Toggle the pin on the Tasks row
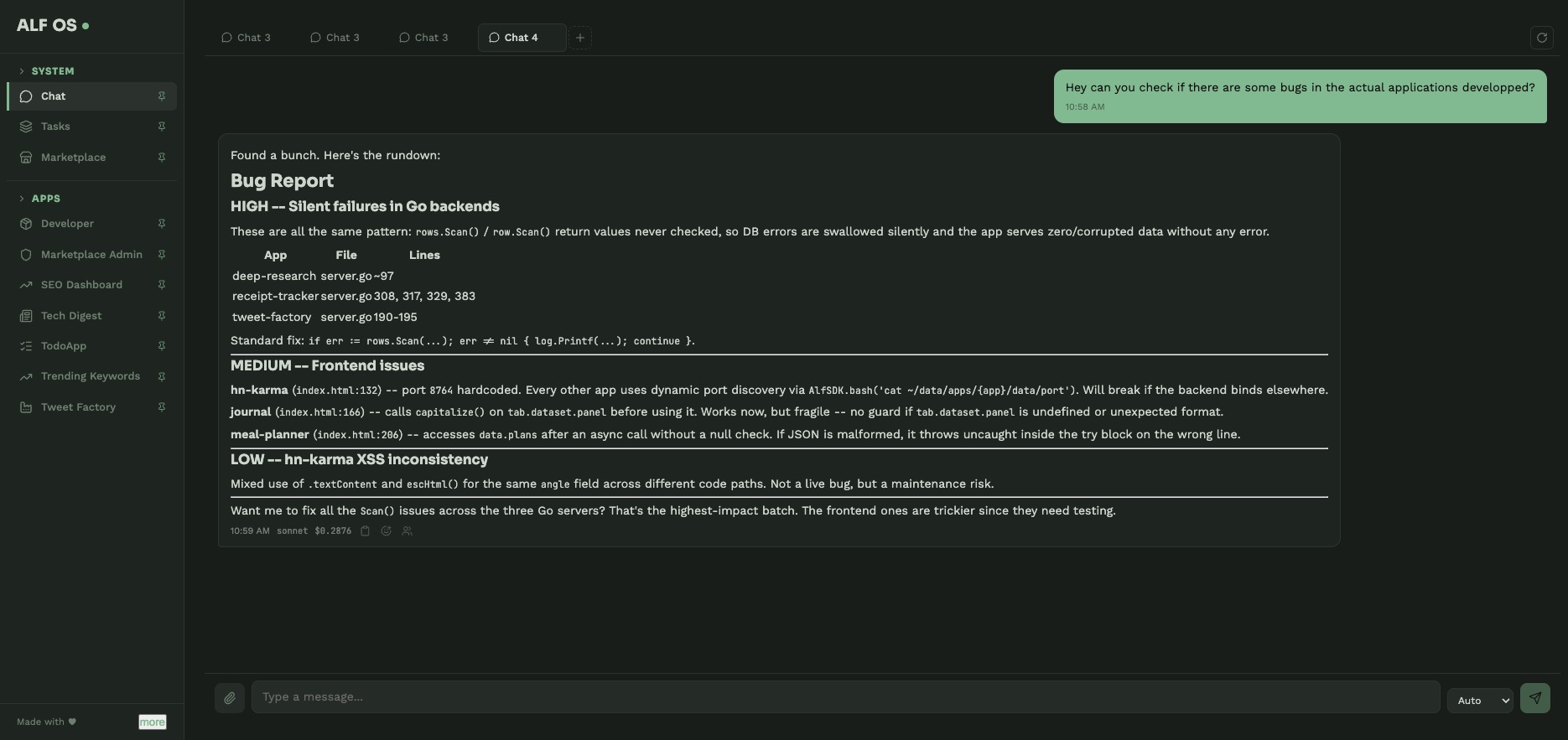Image resolution: width=1568 pixels, height=740 pixels. pyautogui.click(x=162, y=127)
